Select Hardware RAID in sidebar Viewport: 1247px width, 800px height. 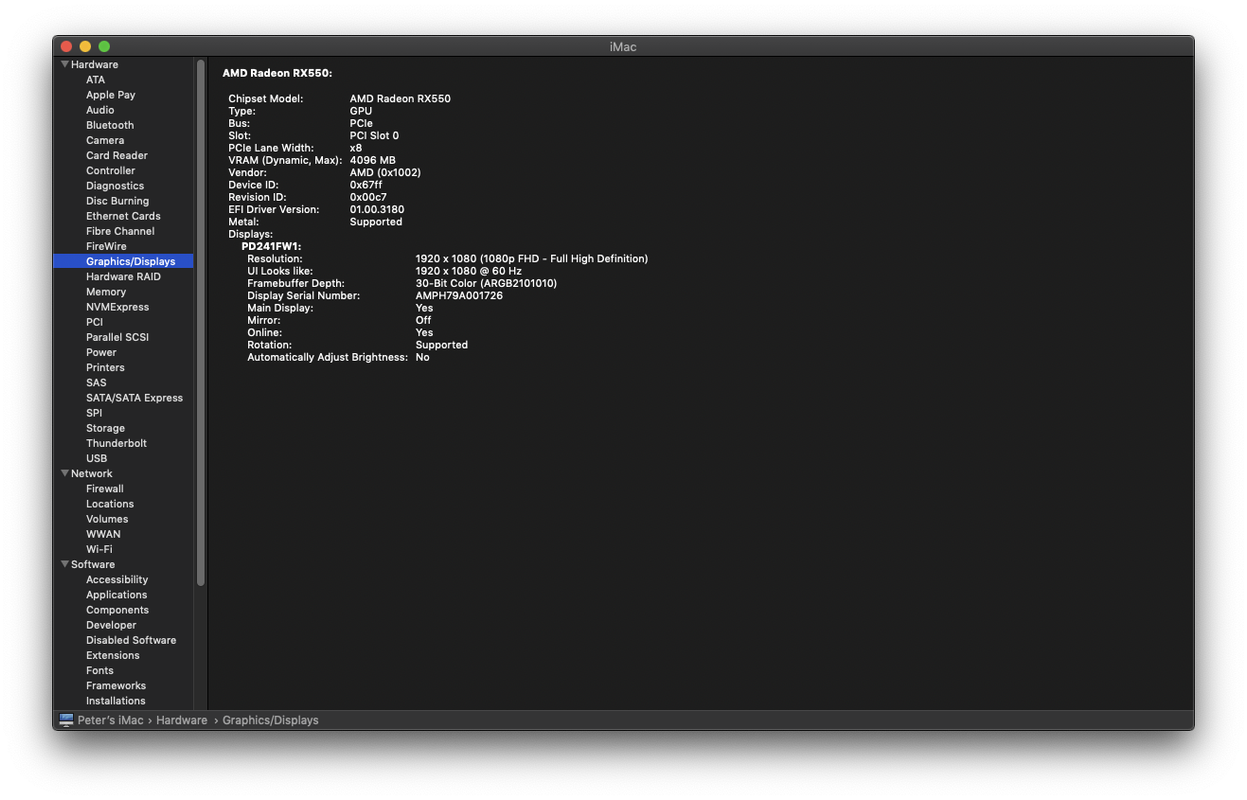(123, 277)
